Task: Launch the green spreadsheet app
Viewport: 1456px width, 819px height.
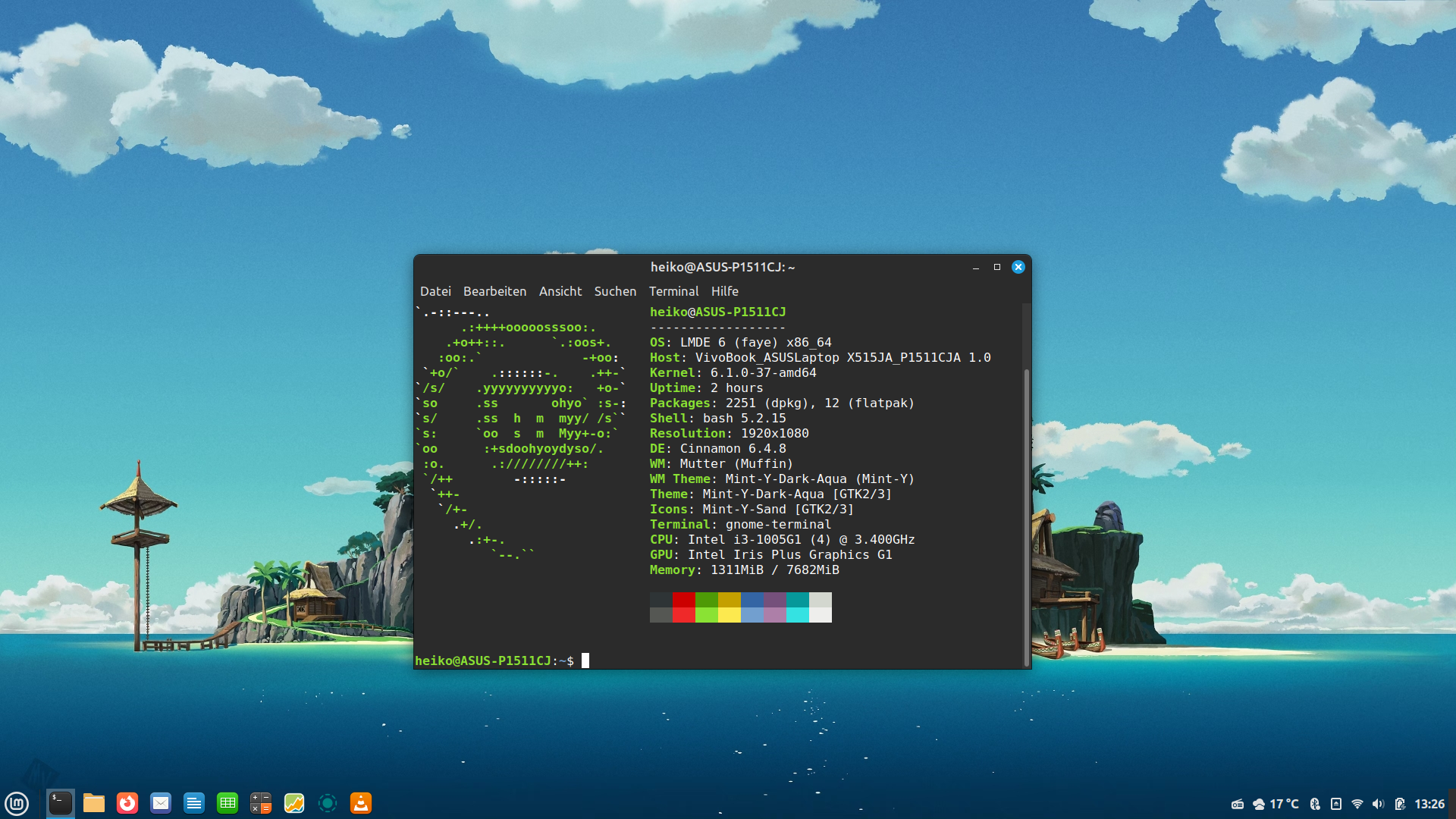Action: pos(227,803)
